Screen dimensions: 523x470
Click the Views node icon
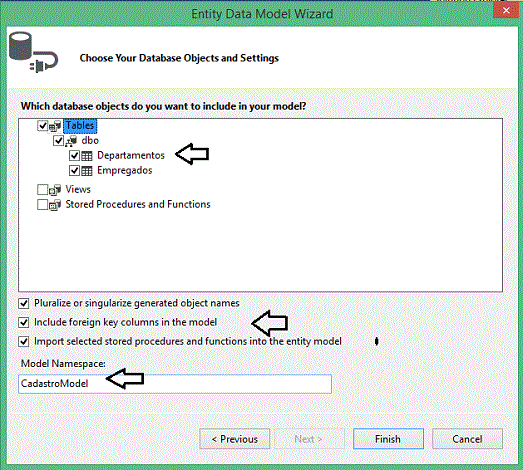(x=55, y=190)
